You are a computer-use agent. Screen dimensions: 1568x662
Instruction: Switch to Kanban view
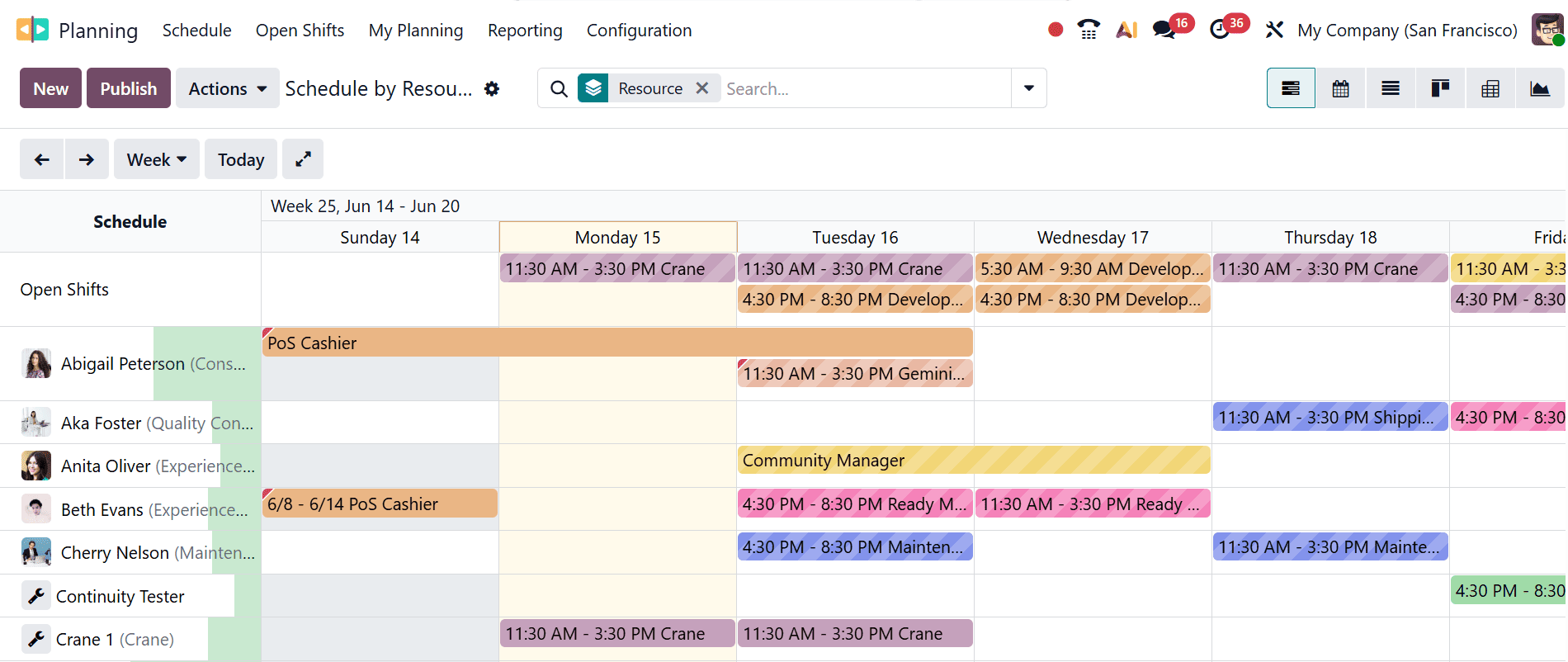coord(1441,88)
